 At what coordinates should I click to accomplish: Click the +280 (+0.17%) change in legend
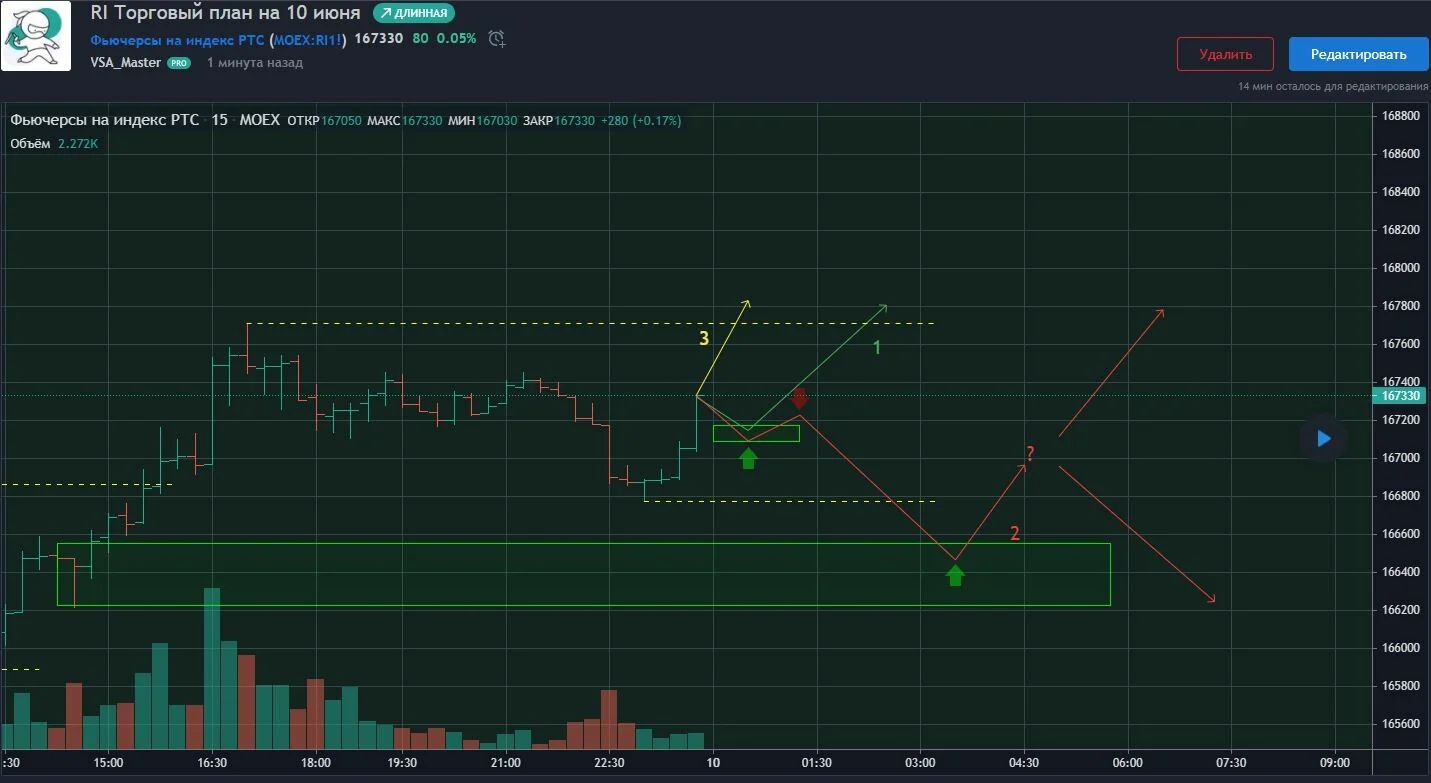[x=640, y=121]
